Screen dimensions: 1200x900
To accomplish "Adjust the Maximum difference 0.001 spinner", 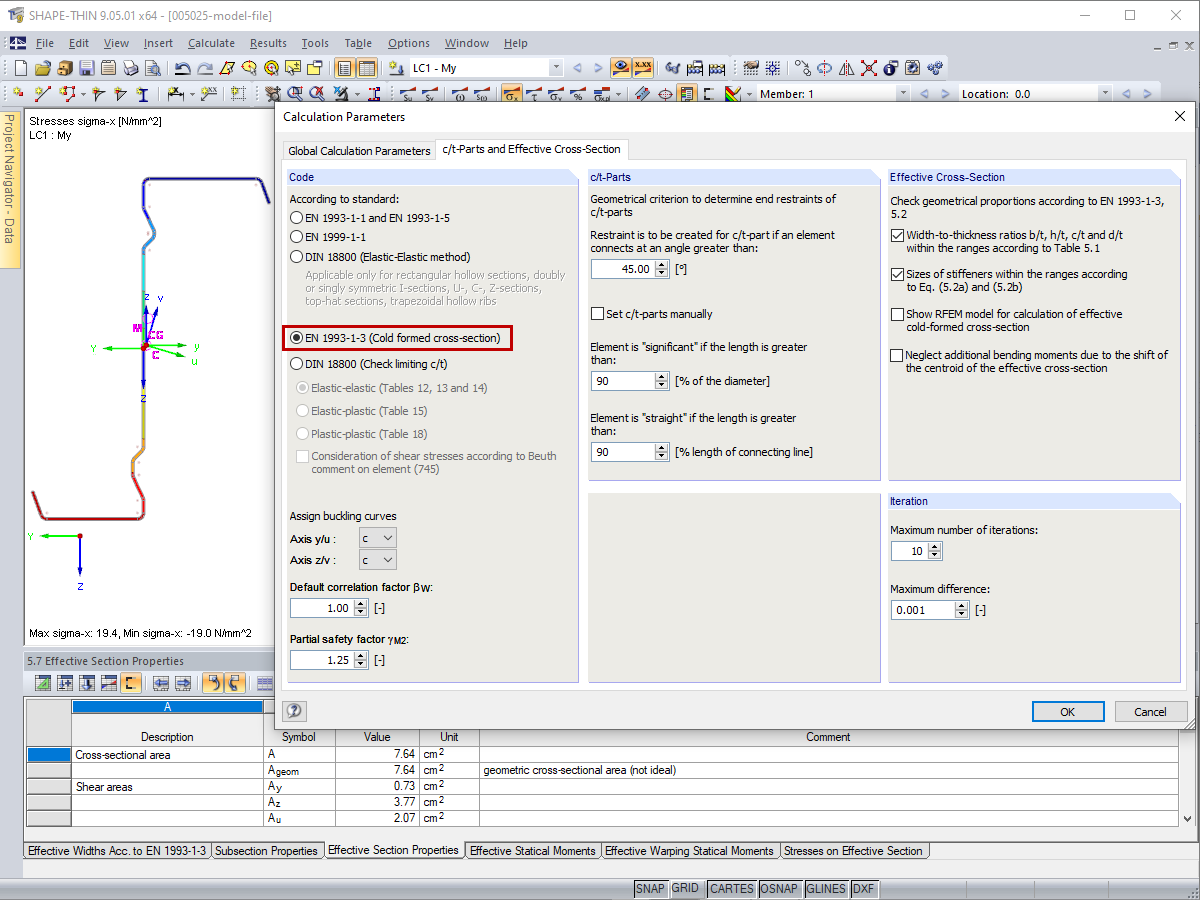I will (x=962, y=610).
